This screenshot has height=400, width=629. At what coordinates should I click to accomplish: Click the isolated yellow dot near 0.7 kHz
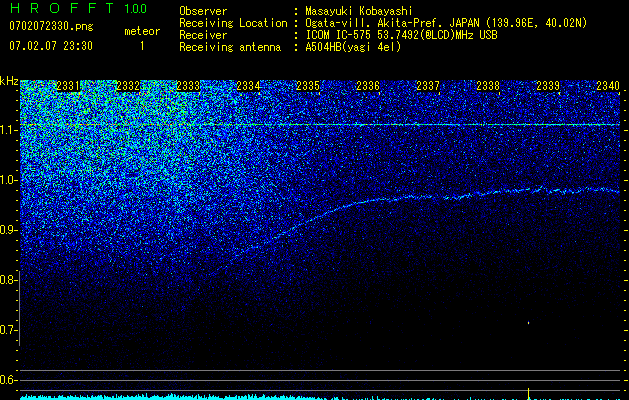pyautogui.click(x=528, y=323)
